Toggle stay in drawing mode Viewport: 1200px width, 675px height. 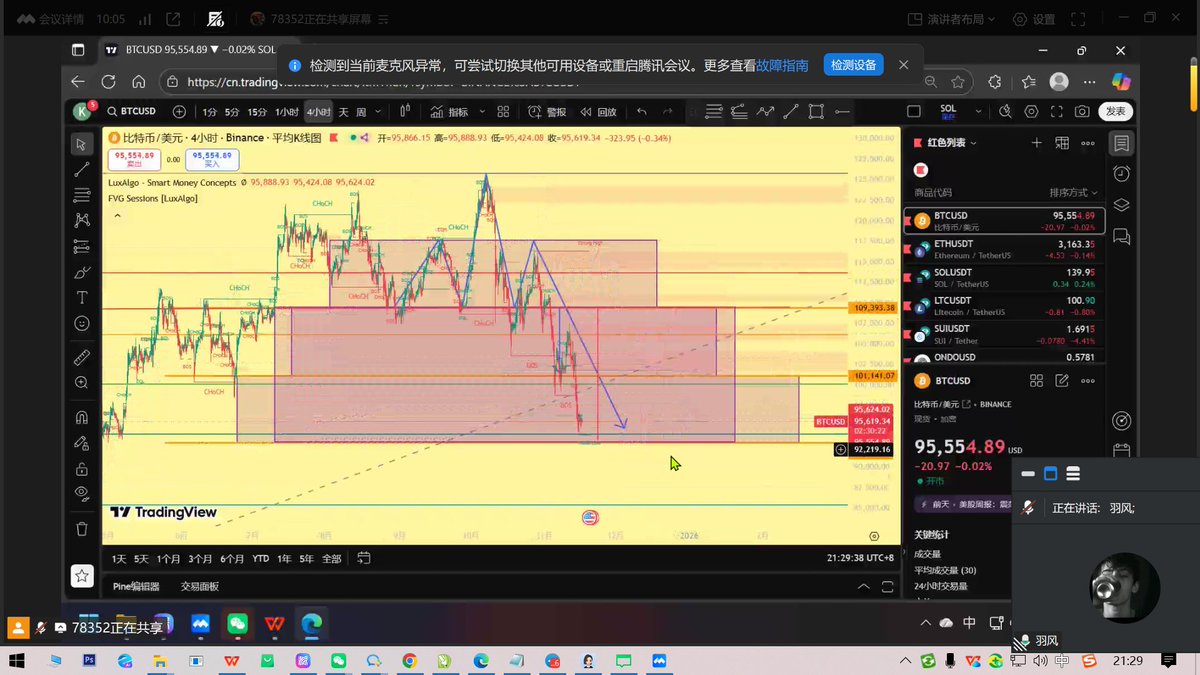point(82,442)
